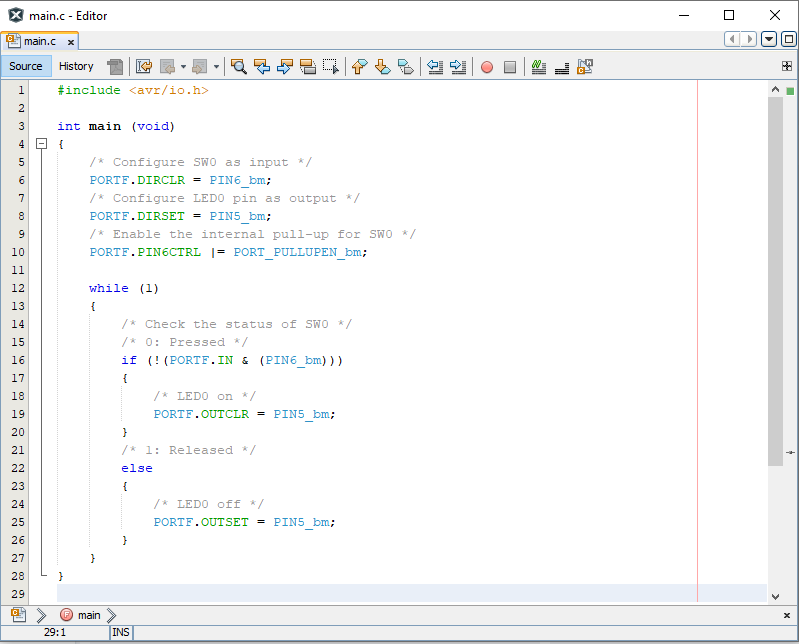Screen dimensions: 799x644
Task: Toggle Rectangular Selection mode
Action: (331, 67)
